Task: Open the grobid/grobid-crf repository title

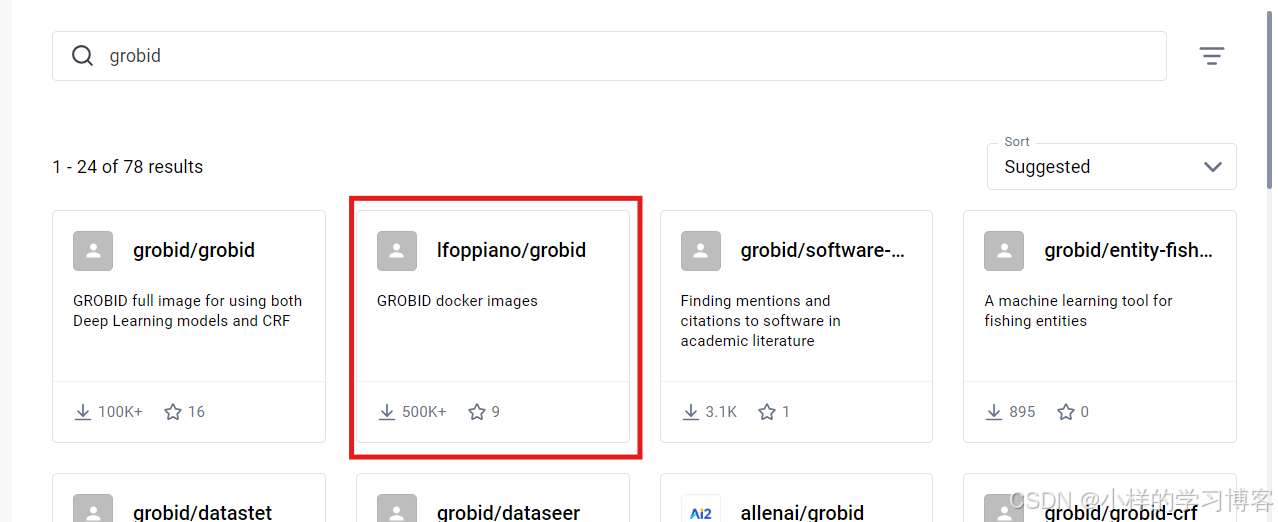Action: (1120, 512)
